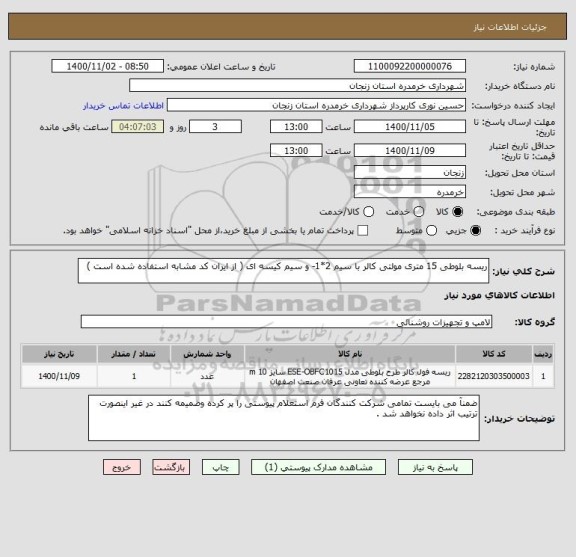Open اطلاعات تماس خریدار link
This screenshot has width=576, height=557.
123,106
